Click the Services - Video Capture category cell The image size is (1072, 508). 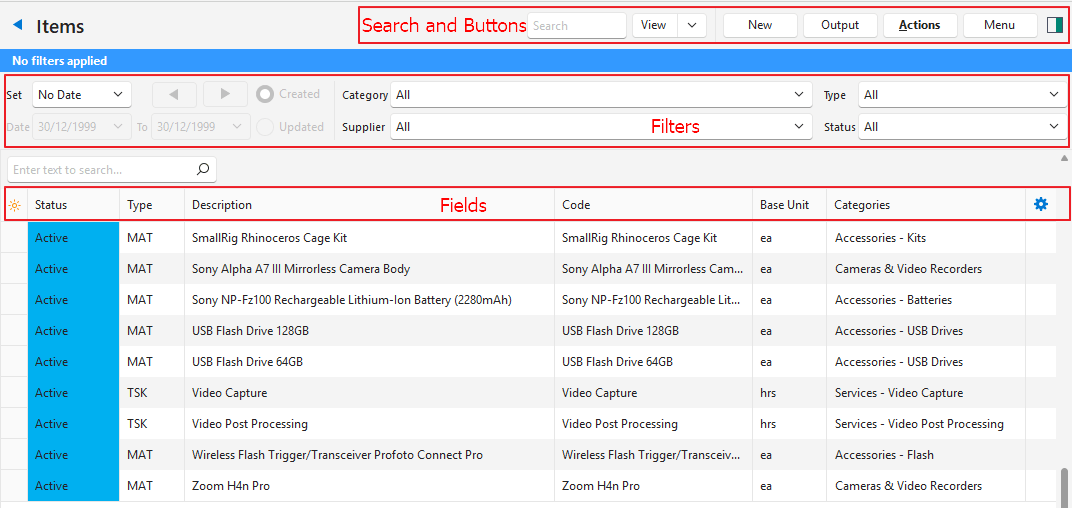point(926,392)
